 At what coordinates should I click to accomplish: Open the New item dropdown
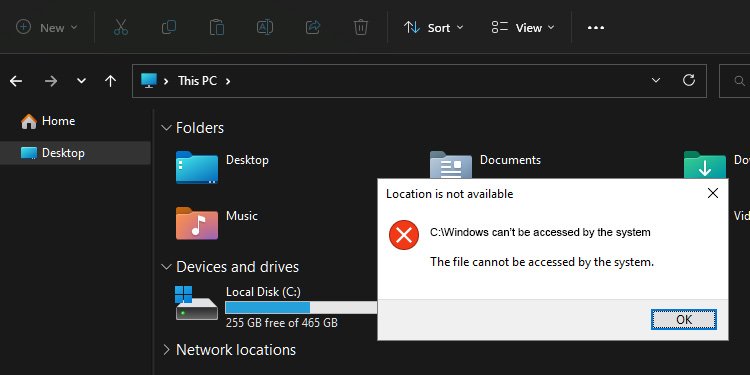[46, 27]
